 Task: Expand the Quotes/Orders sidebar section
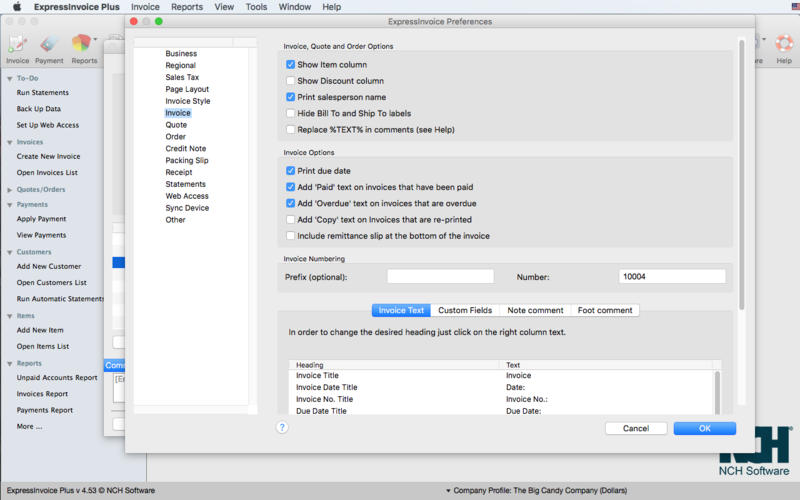point(10,189)
